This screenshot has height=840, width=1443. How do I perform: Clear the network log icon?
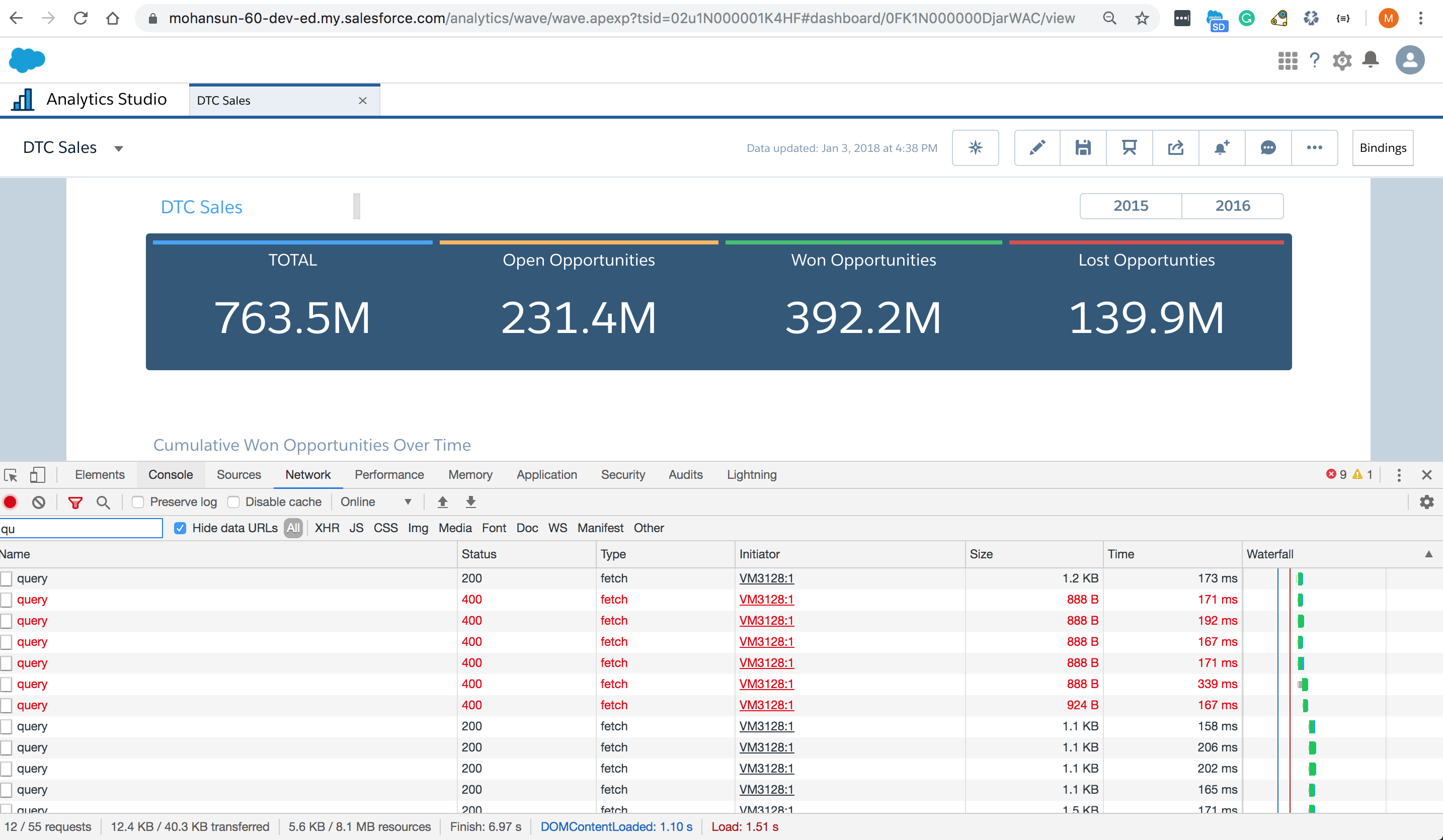(x=38, y=502)
